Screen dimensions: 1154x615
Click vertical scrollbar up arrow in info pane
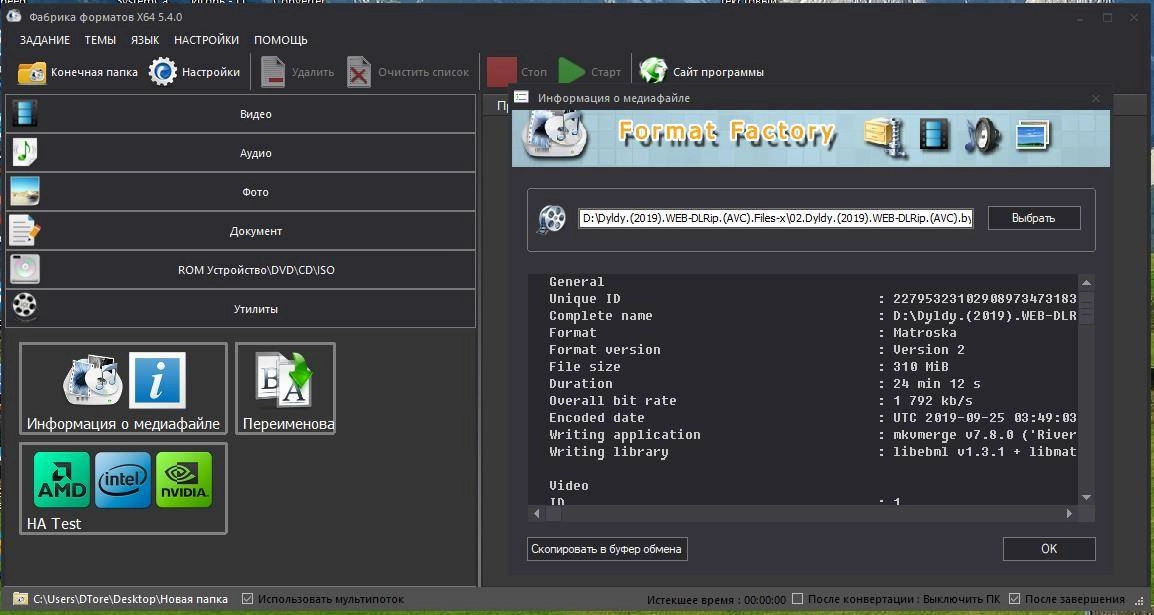pyautogui.click(x=1086, y=282)
